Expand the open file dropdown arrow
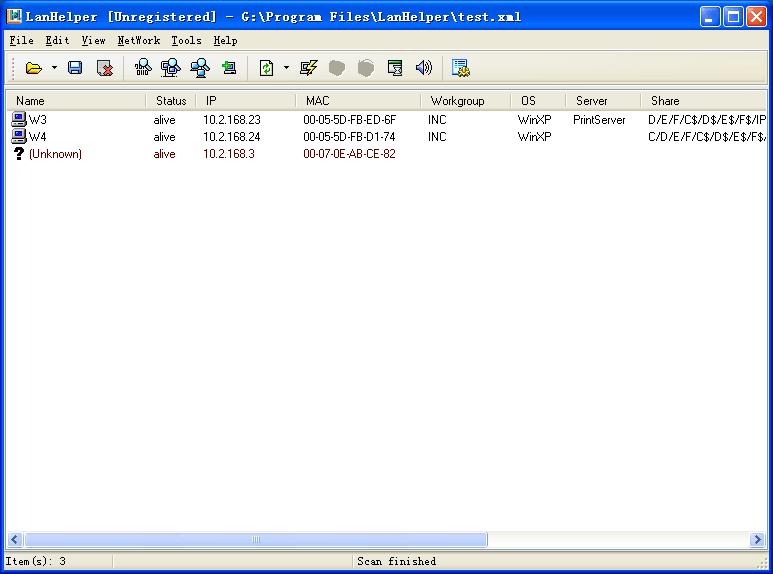The image size is (773, 574). [x=54, y=68]
